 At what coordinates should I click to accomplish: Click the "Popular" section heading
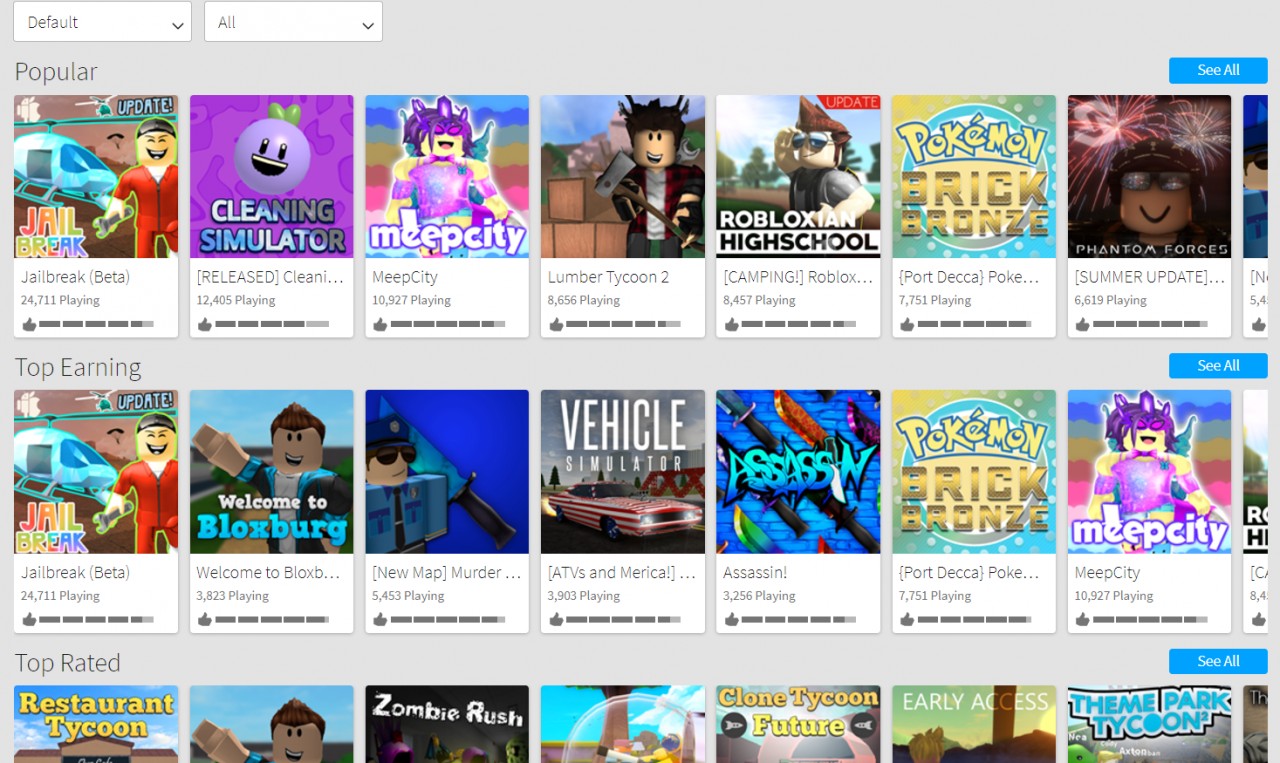pos(56,72)
